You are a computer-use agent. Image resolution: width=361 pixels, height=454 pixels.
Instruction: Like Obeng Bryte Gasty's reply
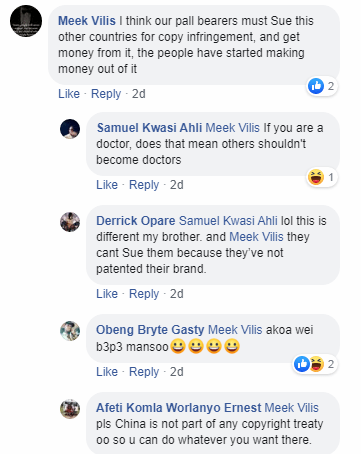107,372
